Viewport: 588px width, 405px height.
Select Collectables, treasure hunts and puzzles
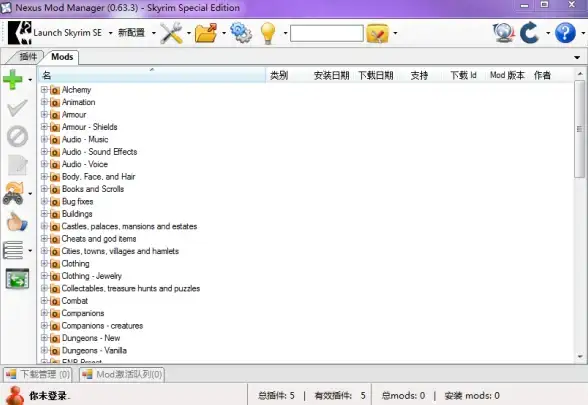[130, 288]
